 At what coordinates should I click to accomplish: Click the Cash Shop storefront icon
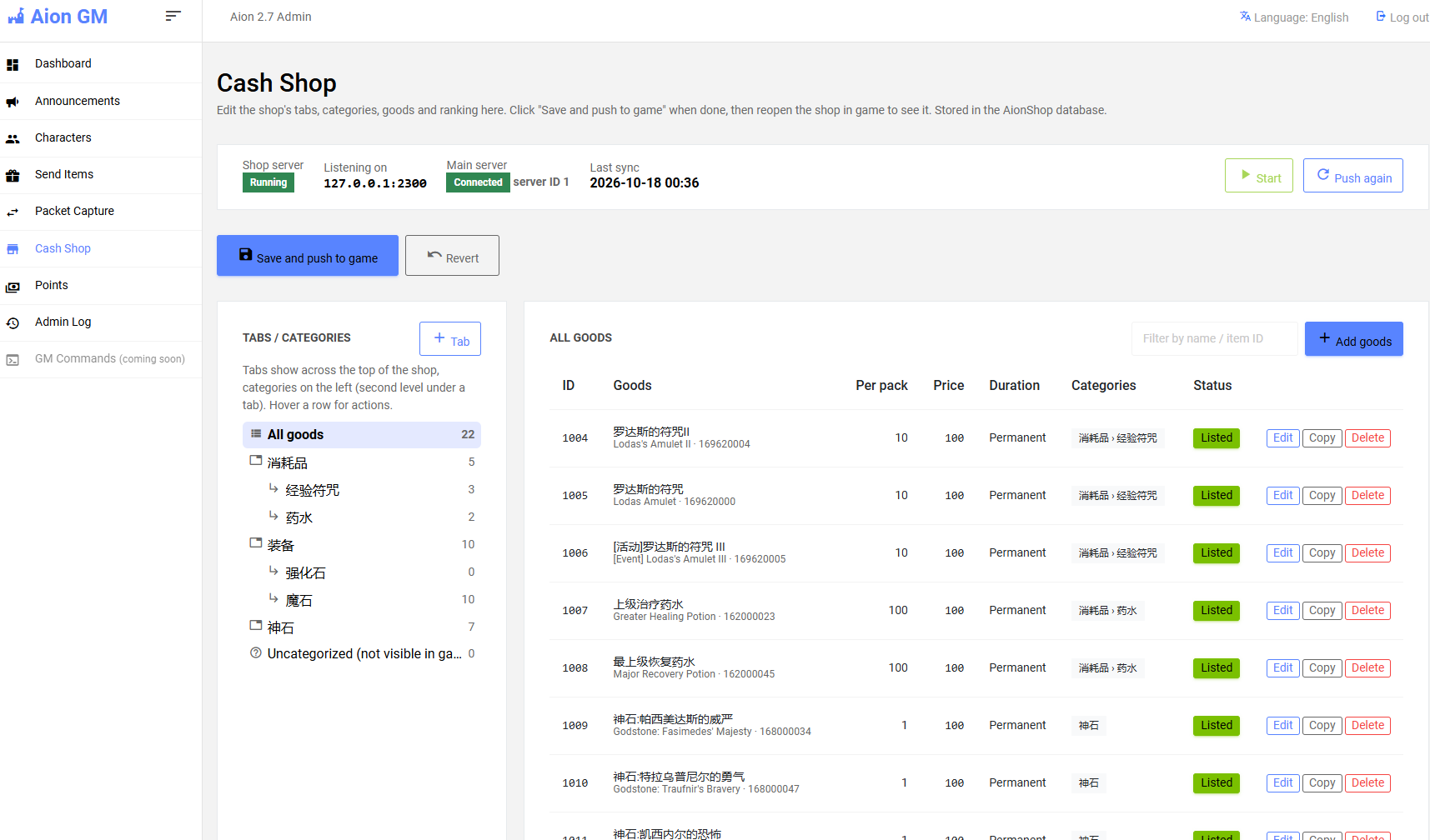coord(13,249)
